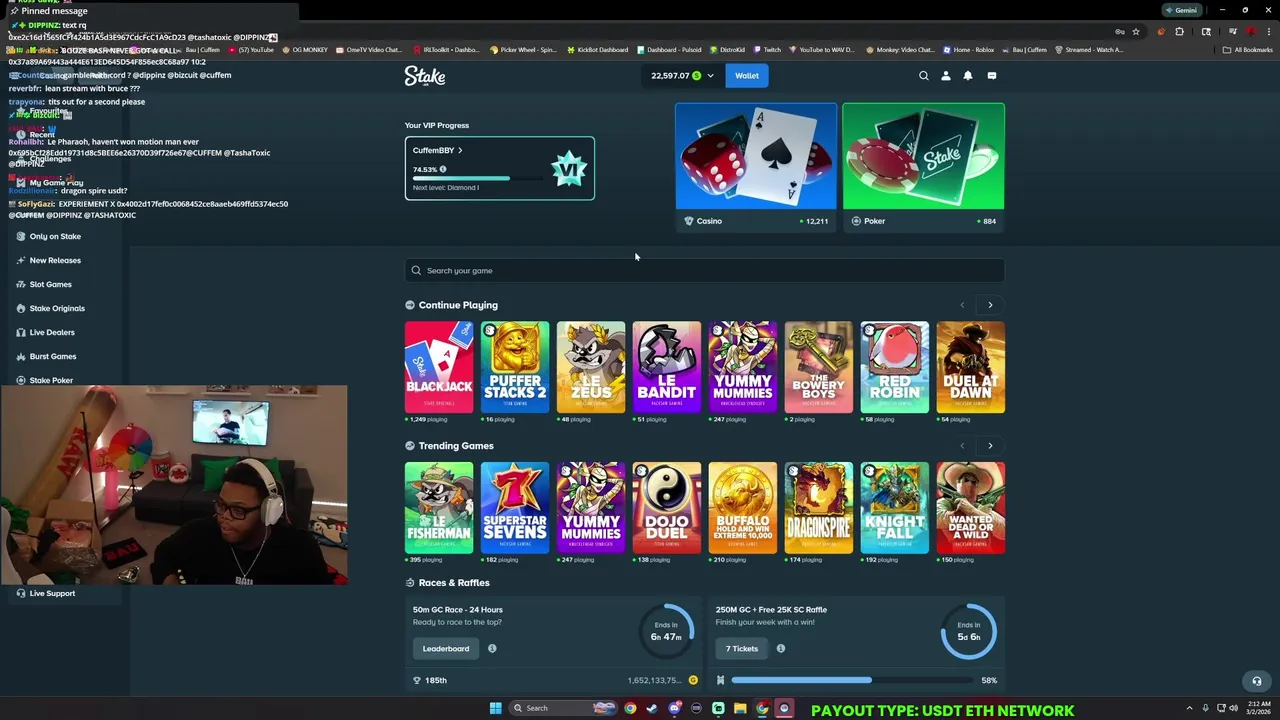This screenshot has width=1280, height=720.
Task: Open Le Bandit game tile
Action: (667, 367)
